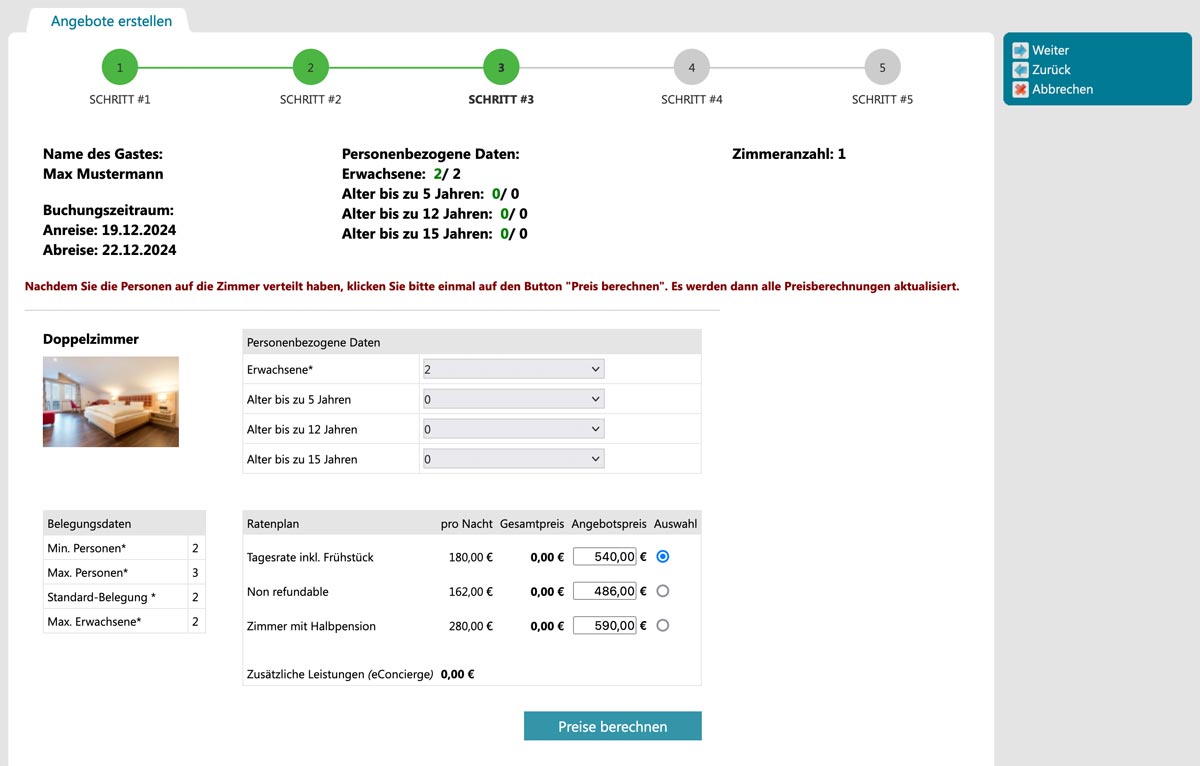Click the guest name Max Mustermann
Image resolution: width=1200 pixels, height=766 pixels.
(x=103, y=174)
